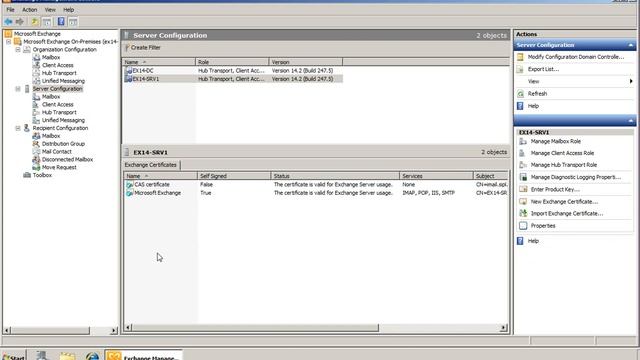Viewport: 640px width, 360px height.
Task: Expand the View submenu arrow
Action: pos(631,81)
